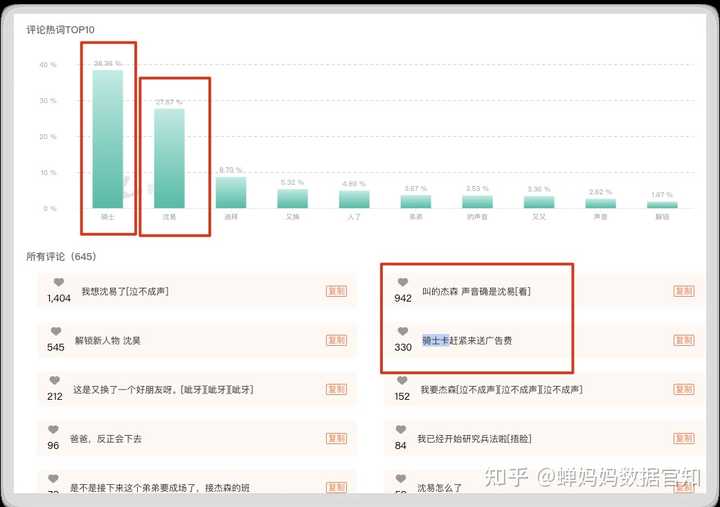
Task: Click heart beside 这是又换了一个好朋友呀 comment
Action: (x=55, y=380)
